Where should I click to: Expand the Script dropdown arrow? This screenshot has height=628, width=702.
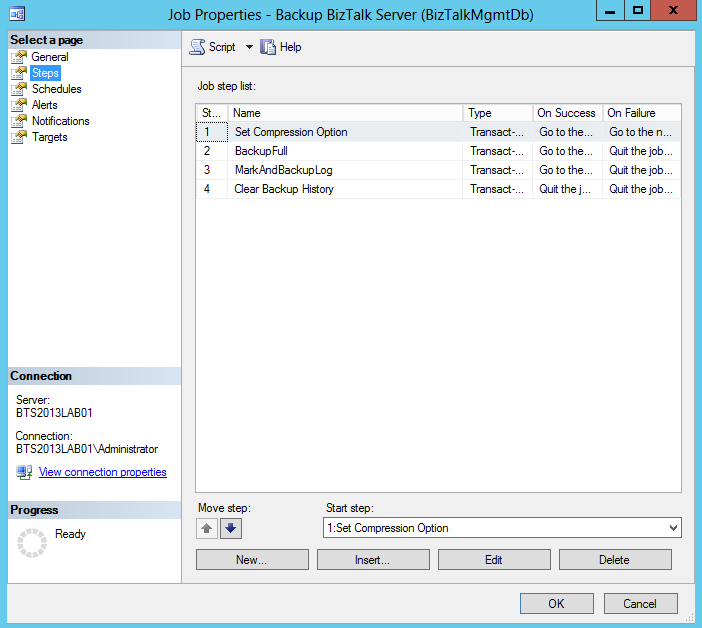(249, 47)
